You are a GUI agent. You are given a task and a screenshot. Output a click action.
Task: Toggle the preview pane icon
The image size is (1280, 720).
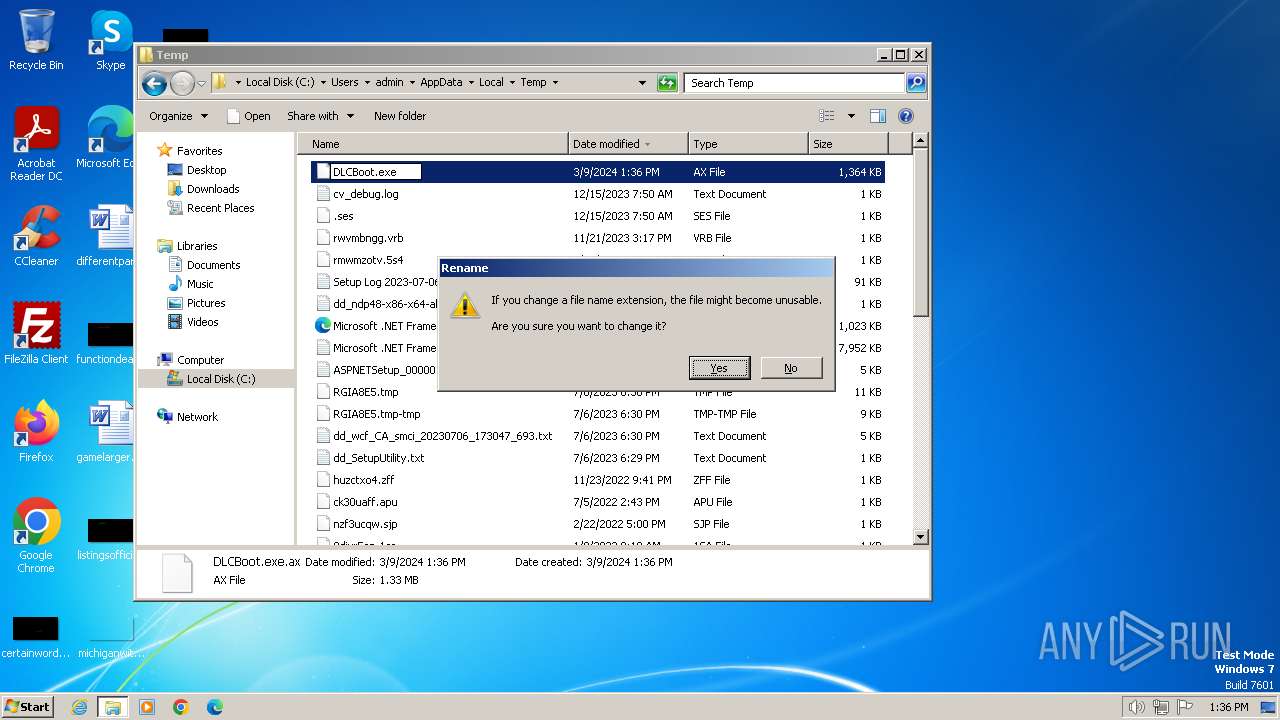[x=877, y=116]
